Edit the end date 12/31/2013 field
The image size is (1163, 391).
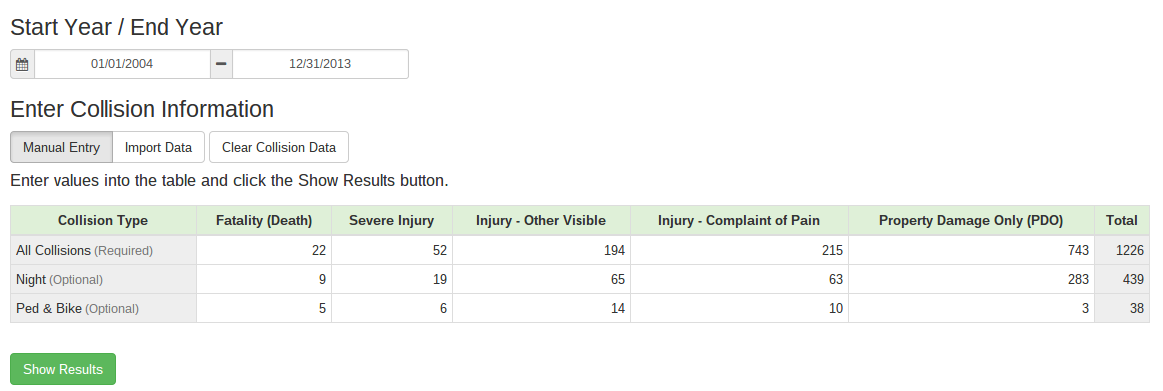[320, 64]
